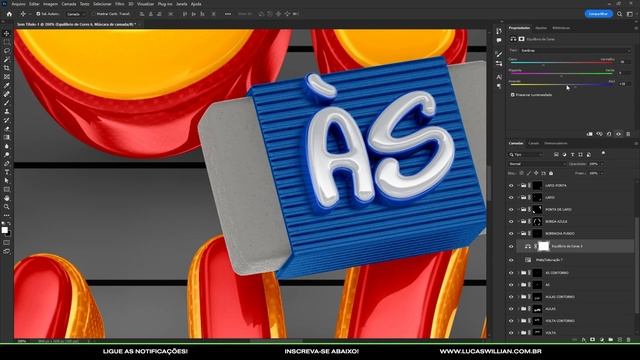The image size is (640, 360).
Task: Open the Janela menu
Action: coord(182,4)
